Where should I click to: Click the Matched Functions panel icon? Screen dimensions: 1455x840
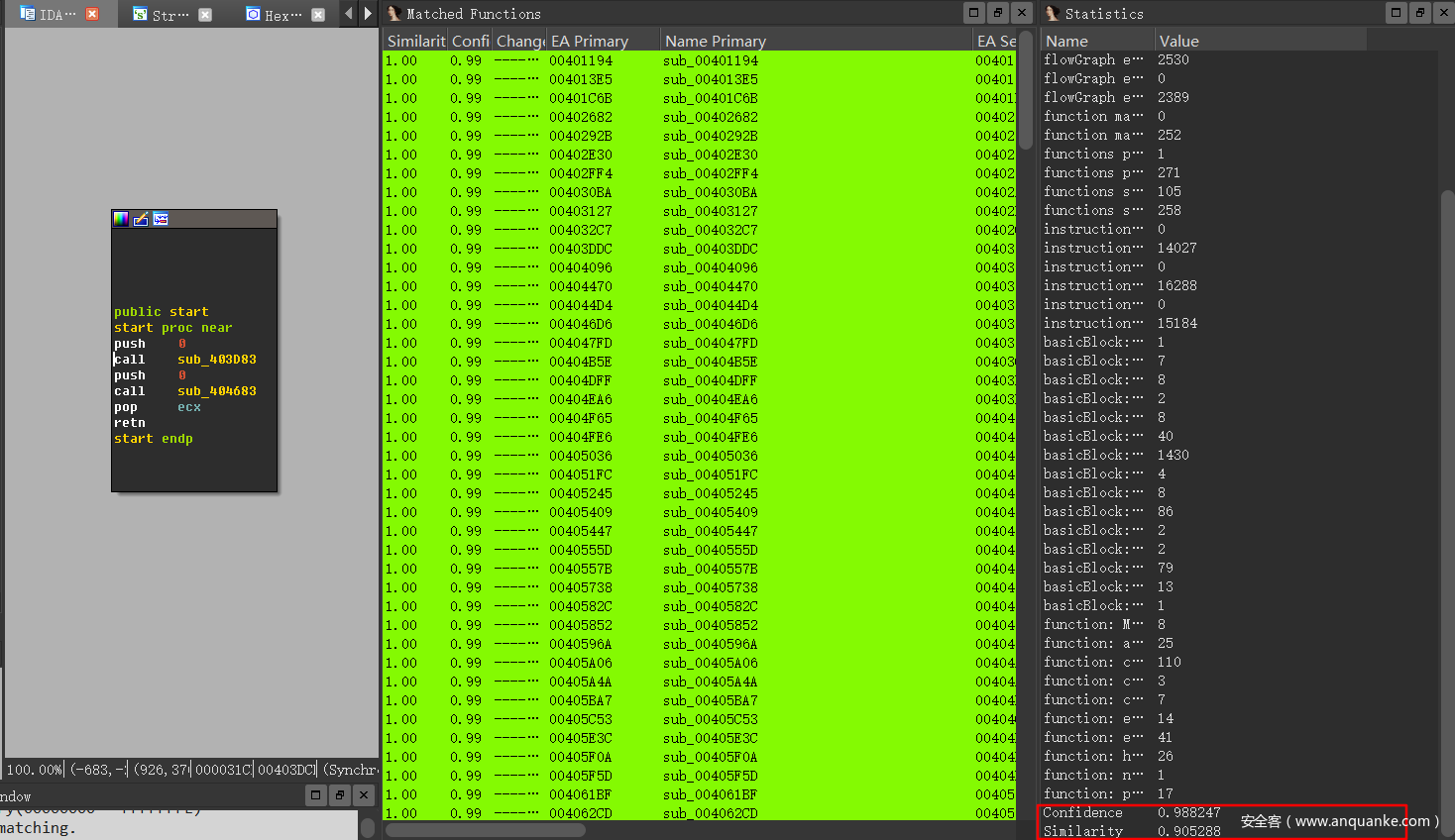point(393,13)
